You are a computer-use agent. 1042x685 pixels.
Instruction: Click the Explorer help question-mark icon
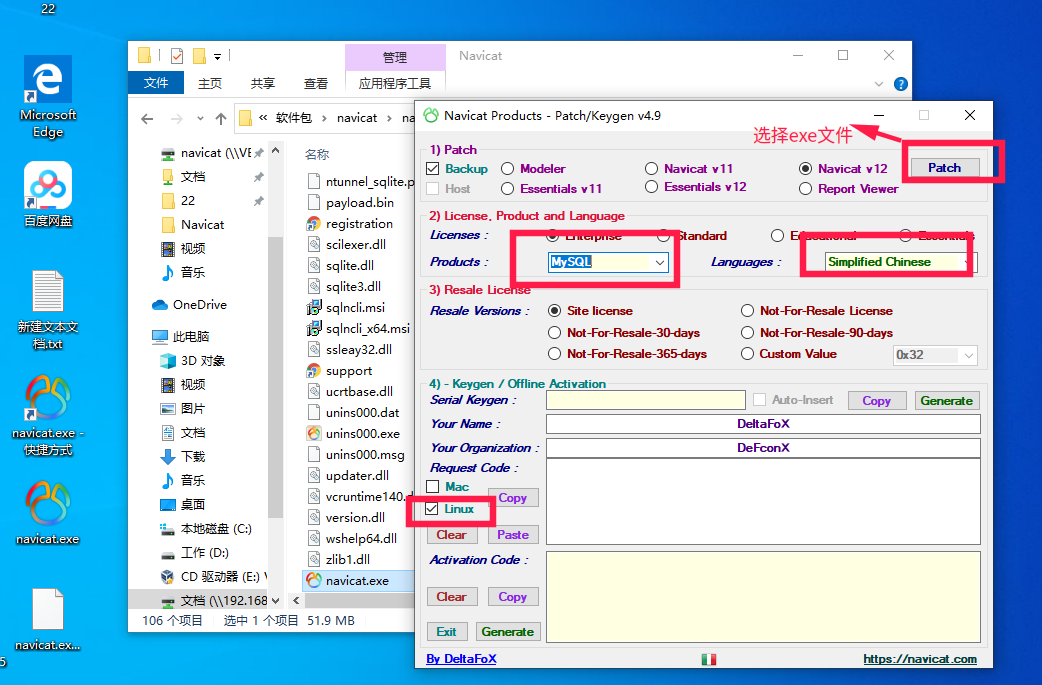click(900, 84)
